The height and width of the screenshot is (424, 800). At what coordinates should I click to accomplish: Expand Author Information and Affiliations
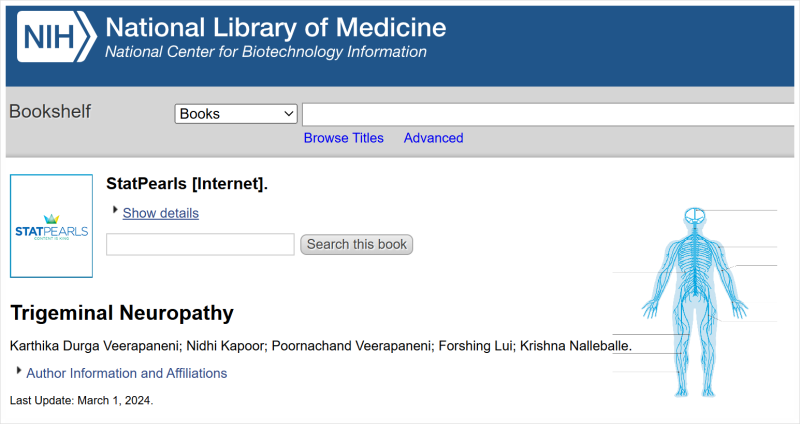126,373
